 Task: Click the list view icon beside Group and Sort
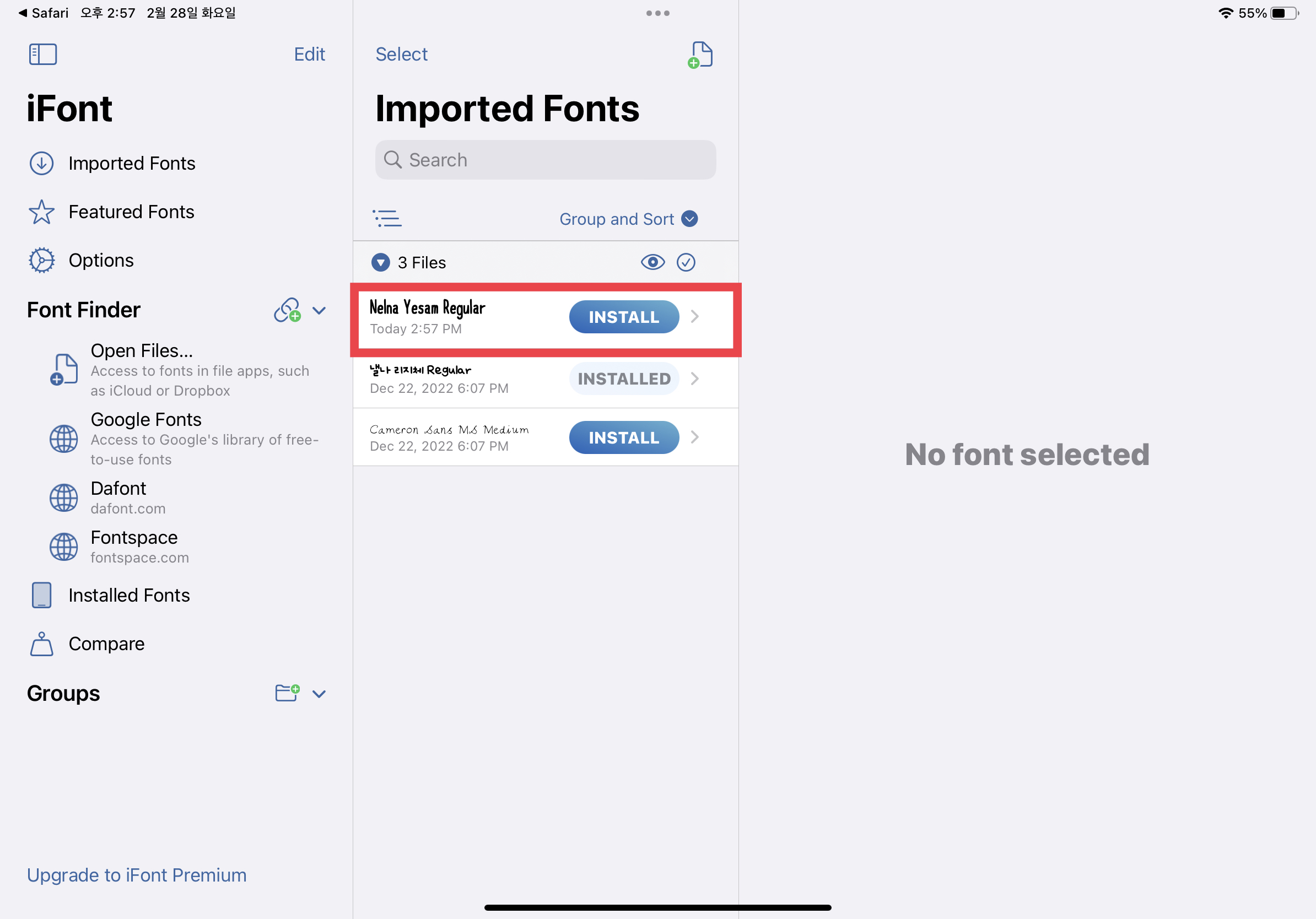point(387,218)
